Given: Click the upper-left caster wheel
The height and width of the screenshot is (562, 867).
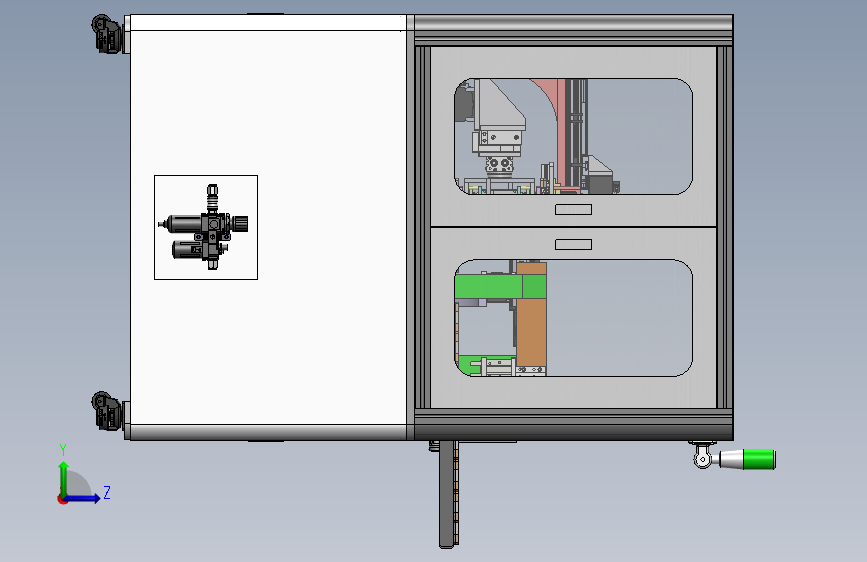Looking at the screenshot, I should [106, 33].
